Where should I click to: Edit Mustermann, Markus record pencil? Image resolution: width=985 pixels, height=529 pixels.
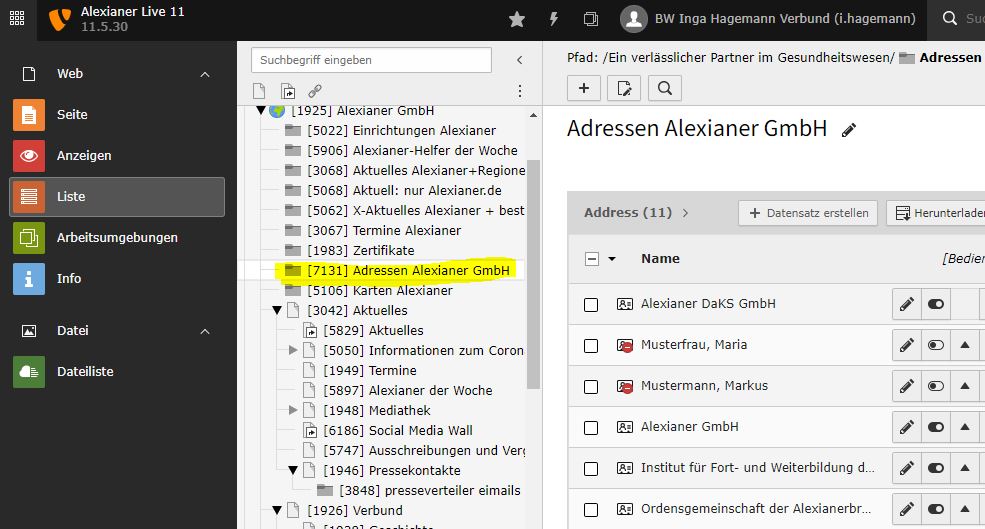pyautogui.click(x=906, y=386)
